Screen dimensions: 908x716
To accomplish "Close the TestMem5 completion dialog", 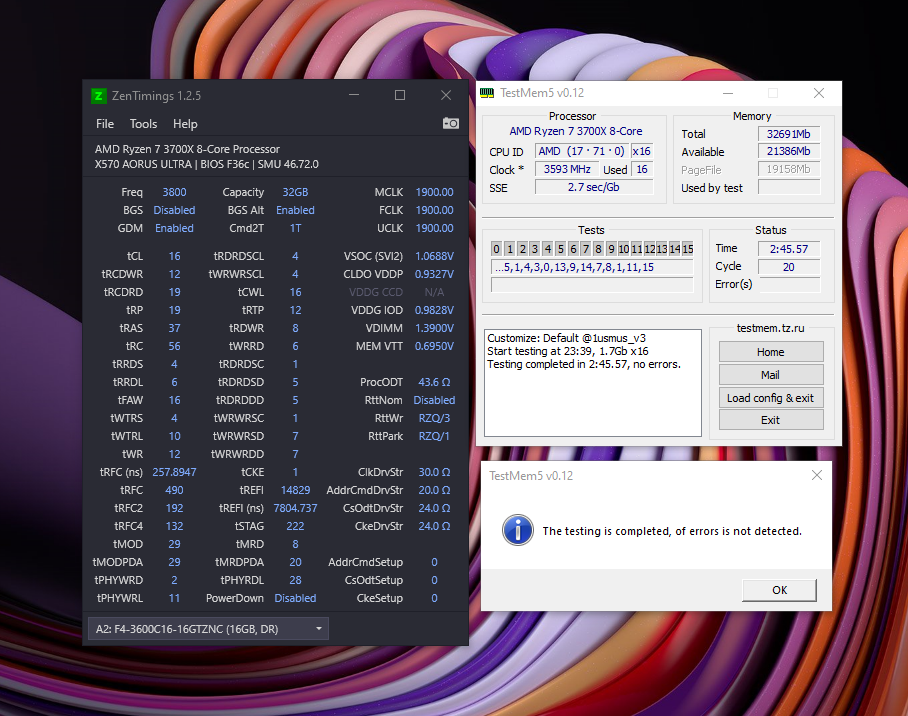I will point(817,475).
